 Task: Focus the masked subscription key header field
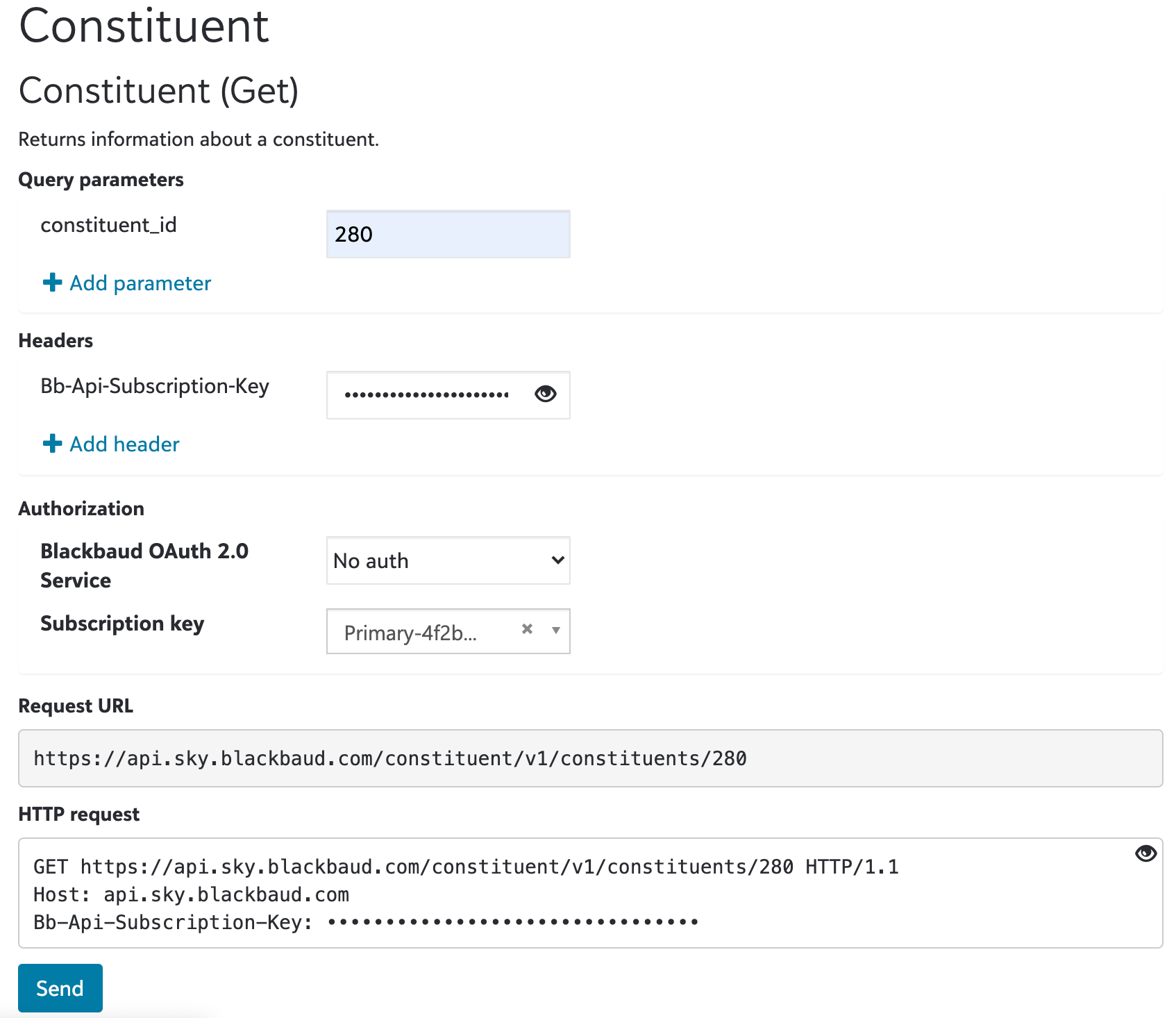click(x=427, y=395)
